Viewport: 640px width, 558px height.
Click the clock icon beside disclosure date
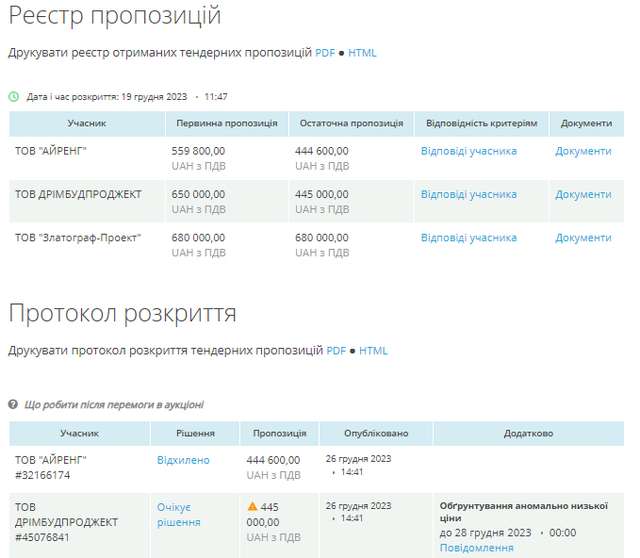point(13,97)
